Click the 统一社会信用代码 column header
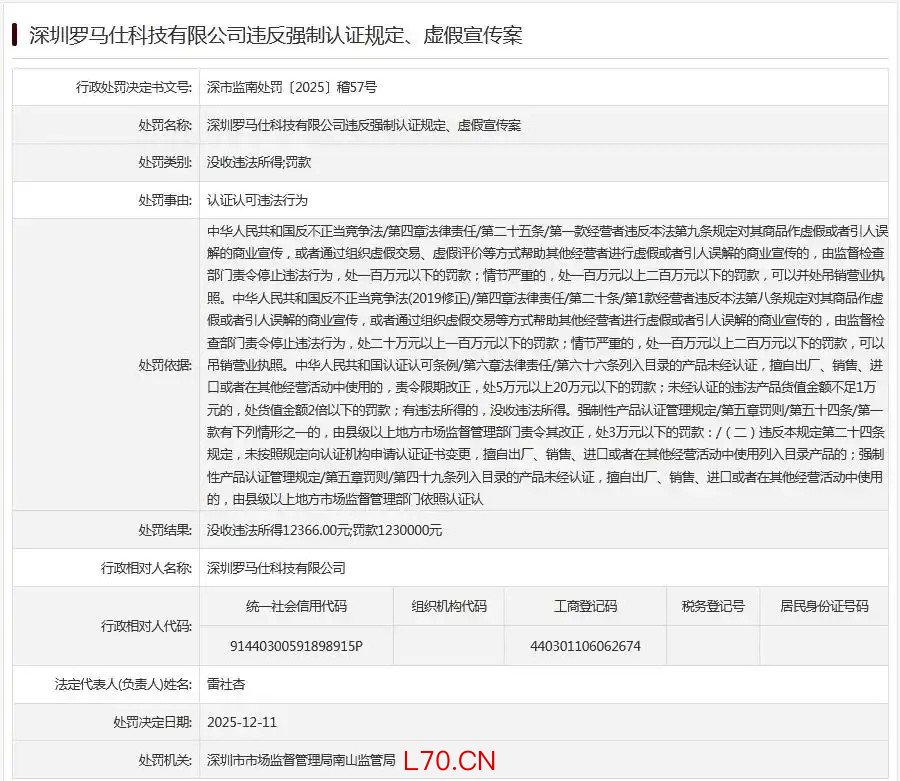 click(x=297, y=606)
